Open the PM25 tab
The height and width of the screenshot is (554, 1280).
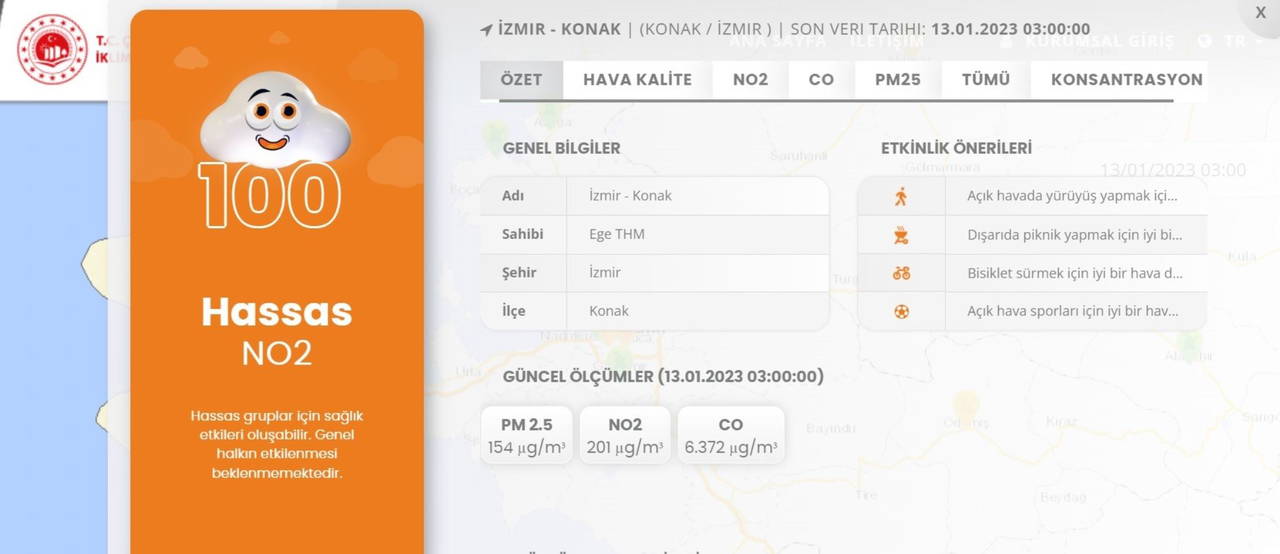(897, 80)
